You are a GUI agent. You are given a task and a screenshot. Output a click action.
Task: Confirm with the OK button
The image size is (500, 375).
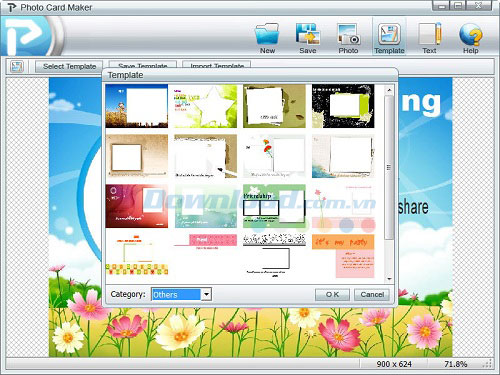tap(332, 294)
